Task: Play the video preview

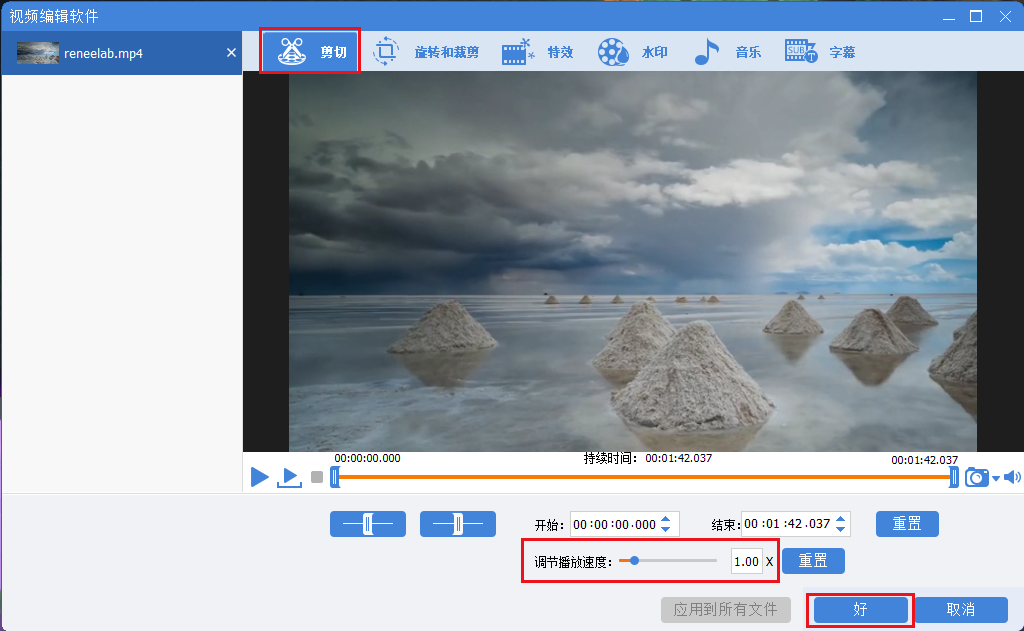Action: (259, 477)
